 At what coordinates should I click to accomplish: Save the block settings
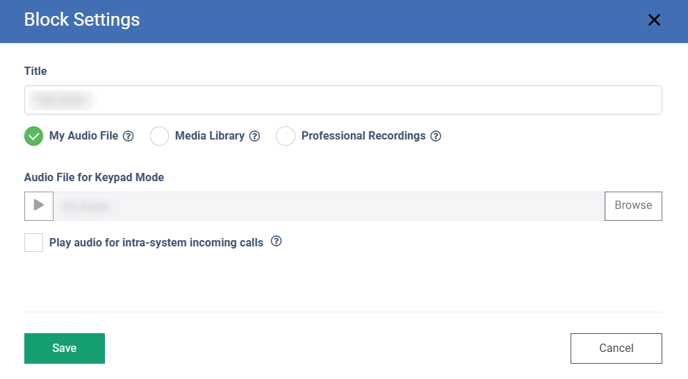coord(64,348)
